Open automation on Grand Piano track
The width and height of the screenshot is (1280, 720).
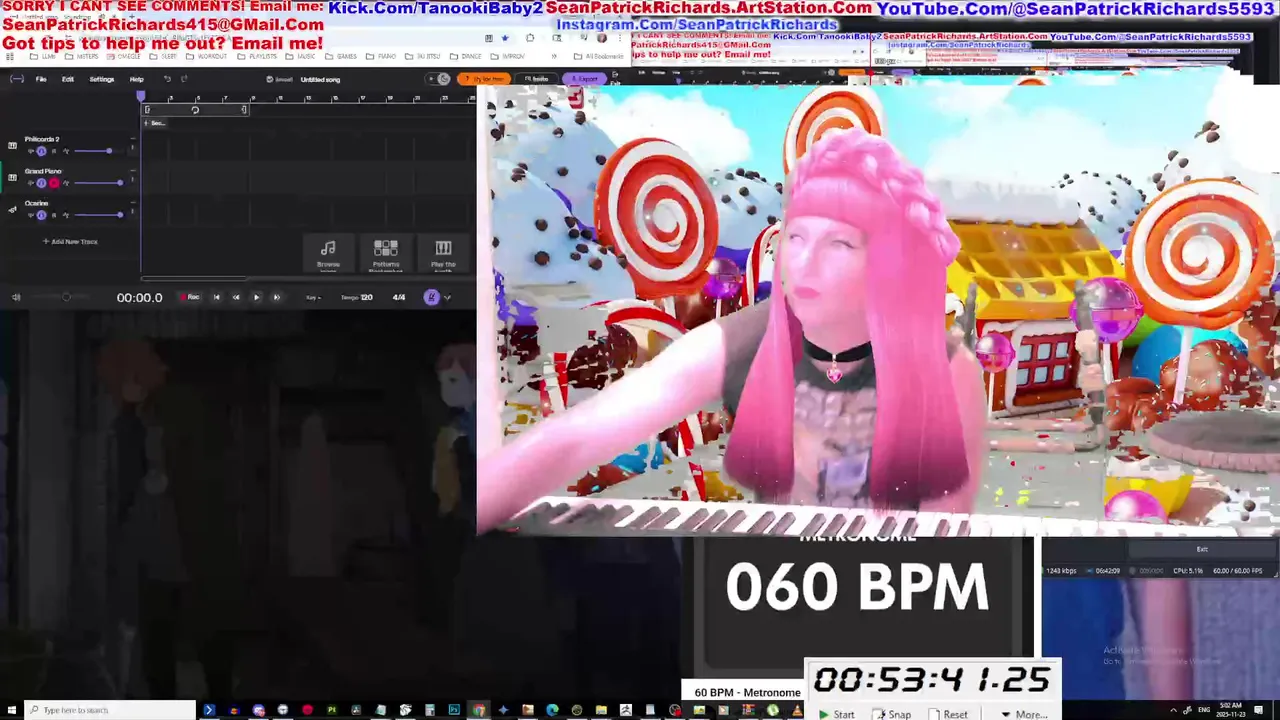tap(66, 183)
